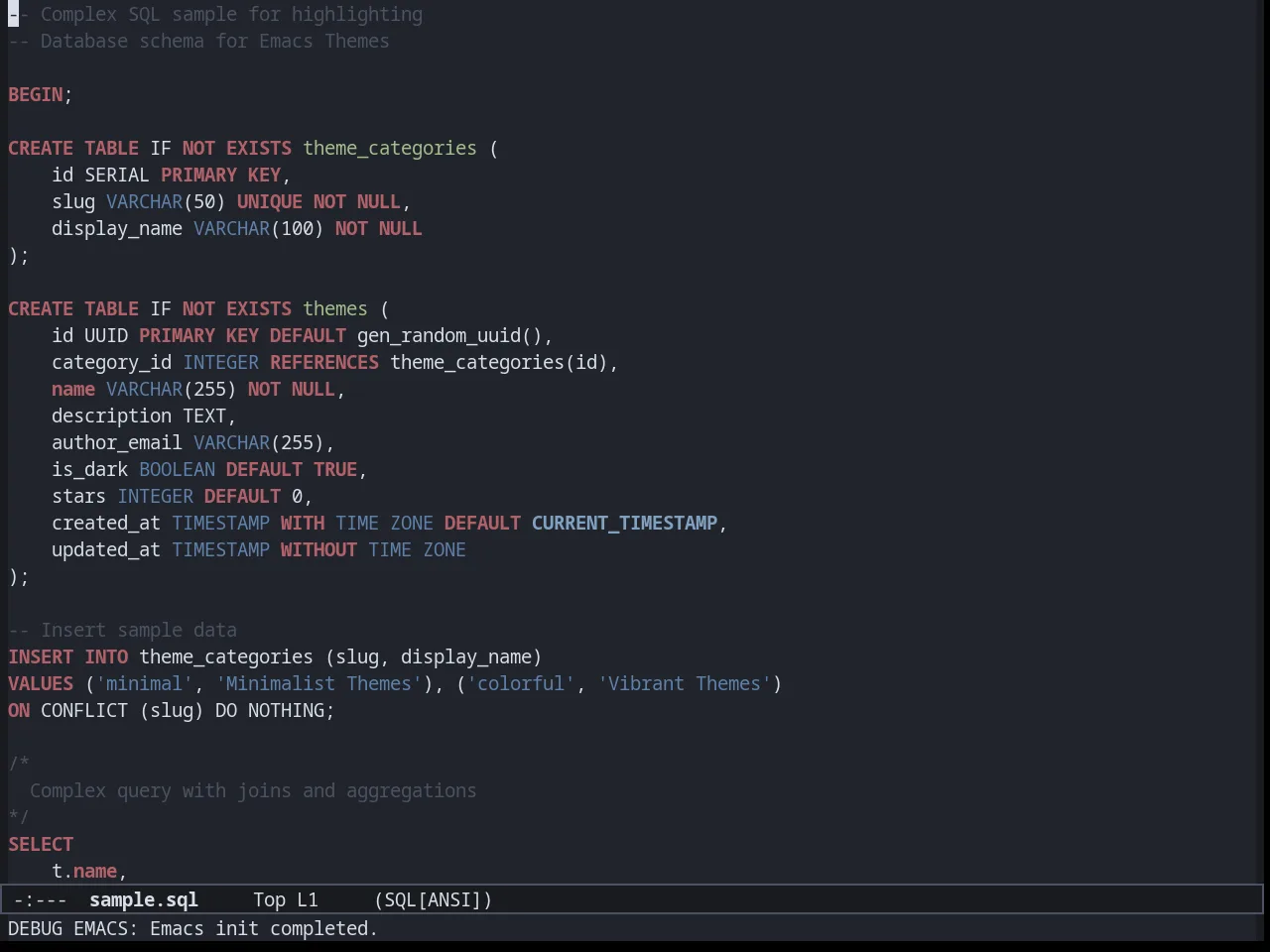
Task: Click the 'colorful' string literal
Action: (x=521, y=683)
